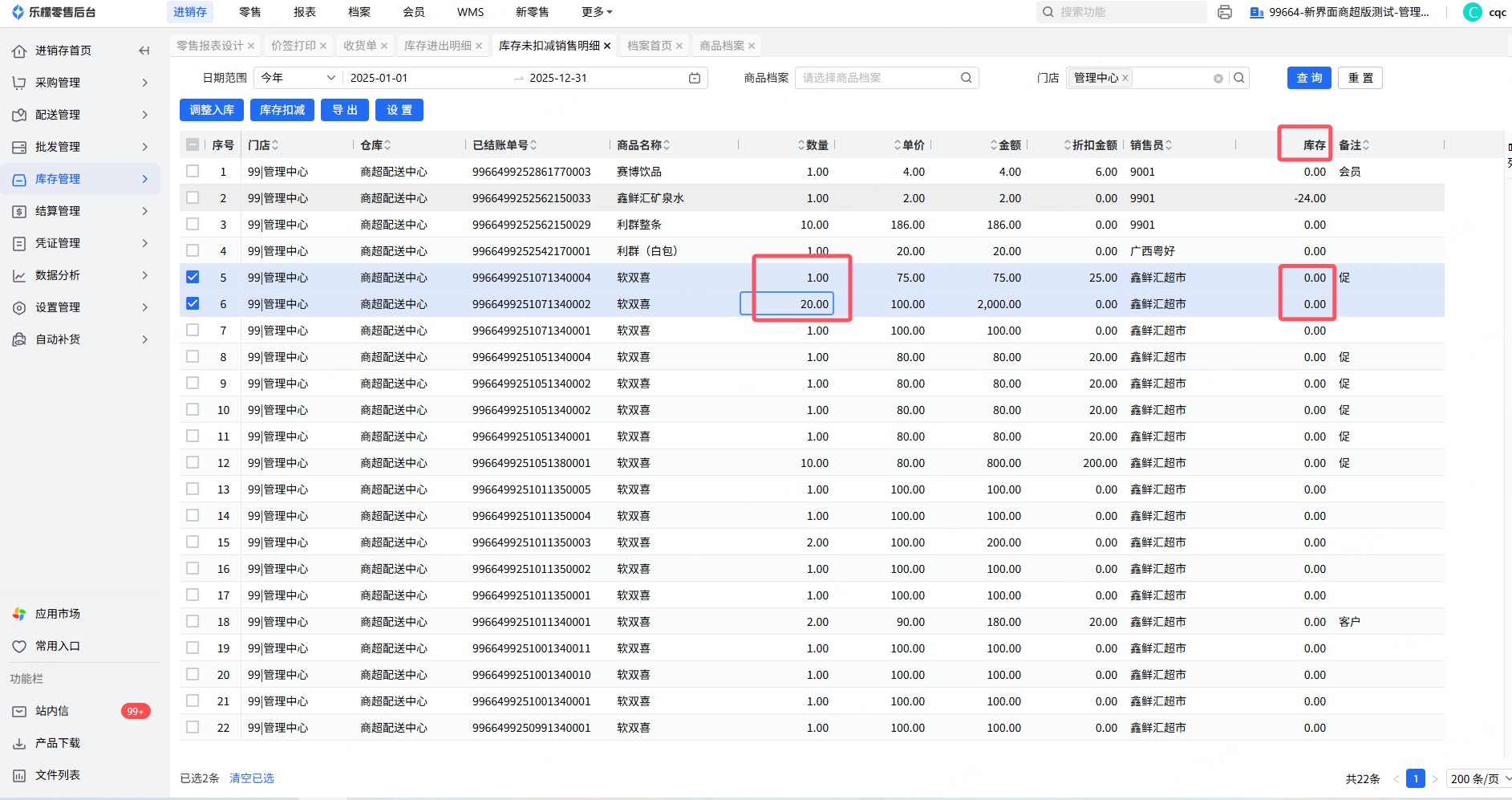The image size is (1512, 800).
Task: Click the printer icon in top bar
Action: pyautogui.click(x=1224, y=12)
